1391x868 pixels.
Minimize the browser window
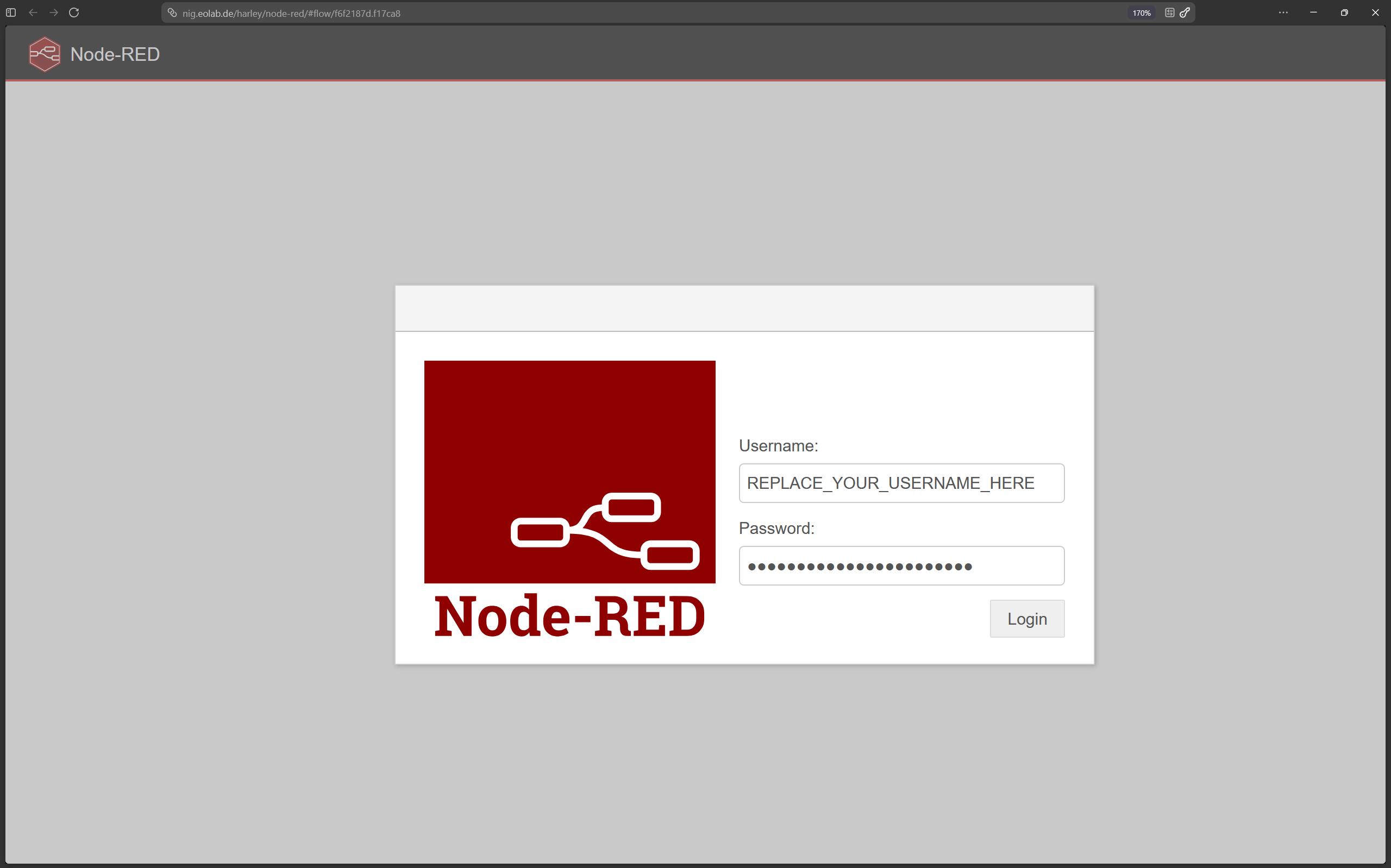[x=1313, y=12]
